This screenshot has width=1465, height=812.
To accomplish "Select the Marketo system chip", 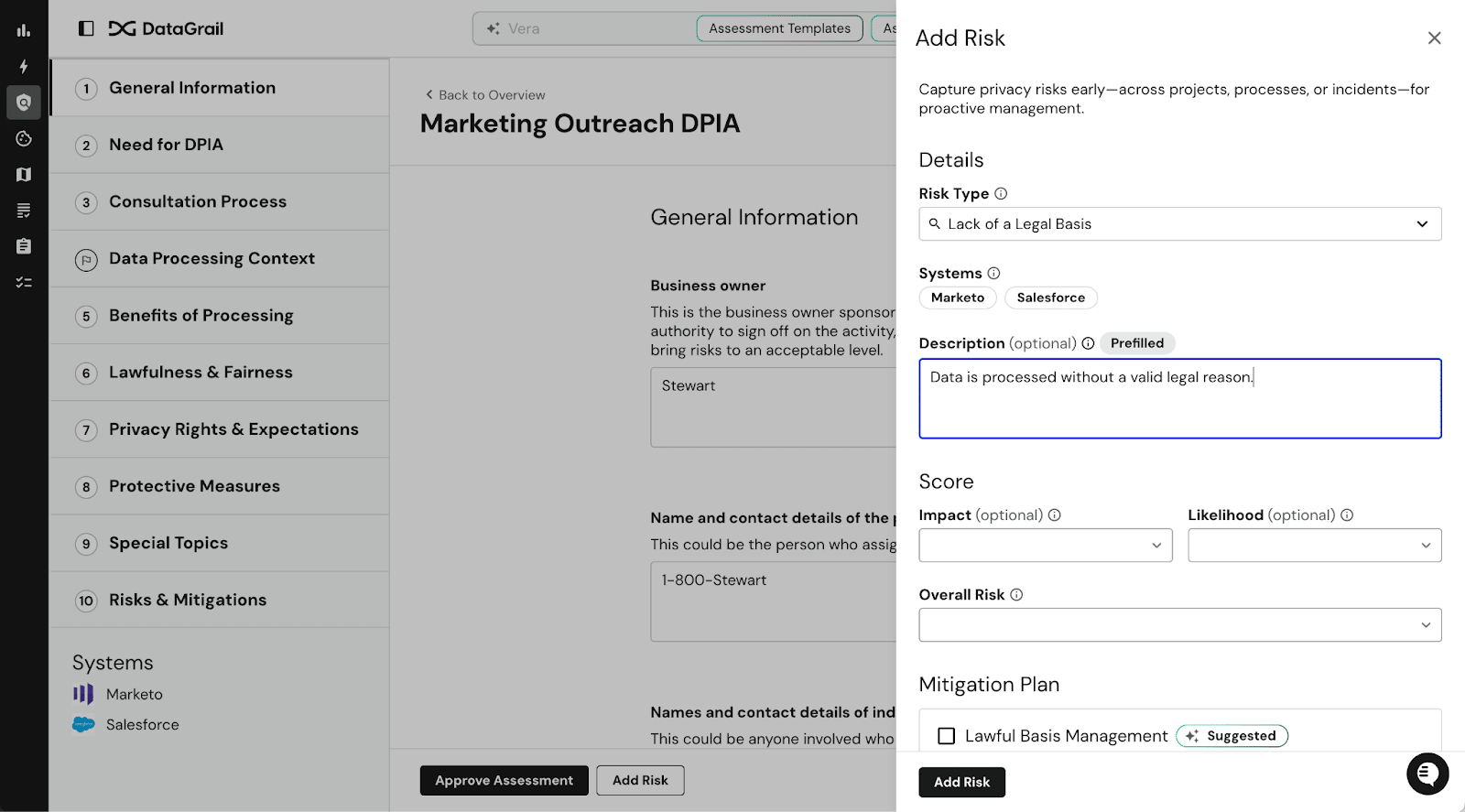I will coord(958,298).
